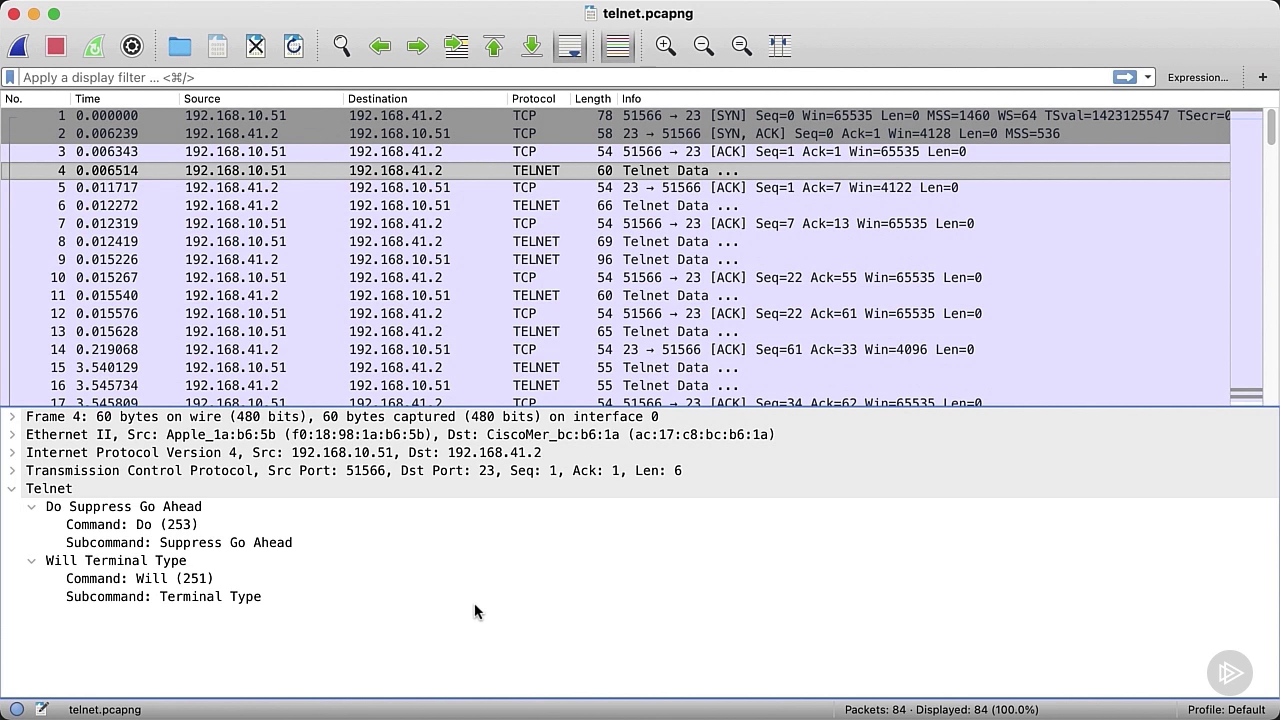Viewport: 1280px width, 720px height.
Task: Toggle auto-scroll during live capture
Action: point(570,46)
